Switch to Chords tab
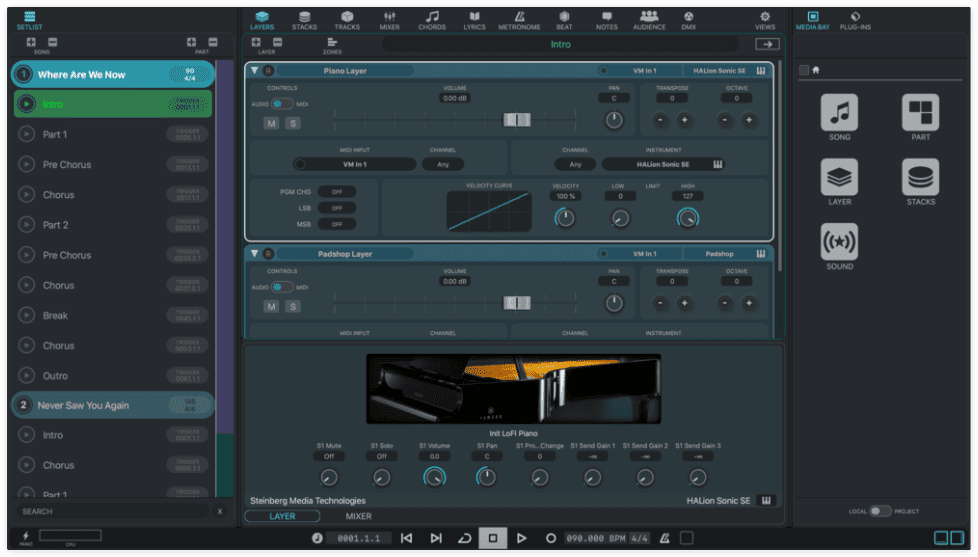The height and width of the screenshot is (557, 978). pyautogui.click(x=432, y=20)
